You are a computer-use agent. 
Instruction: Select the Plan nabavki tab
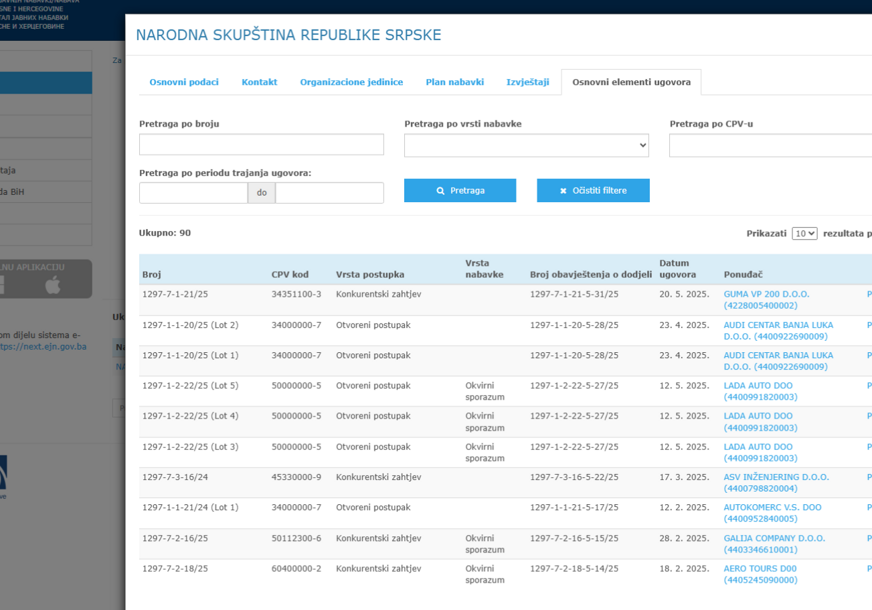coord(454,82)
